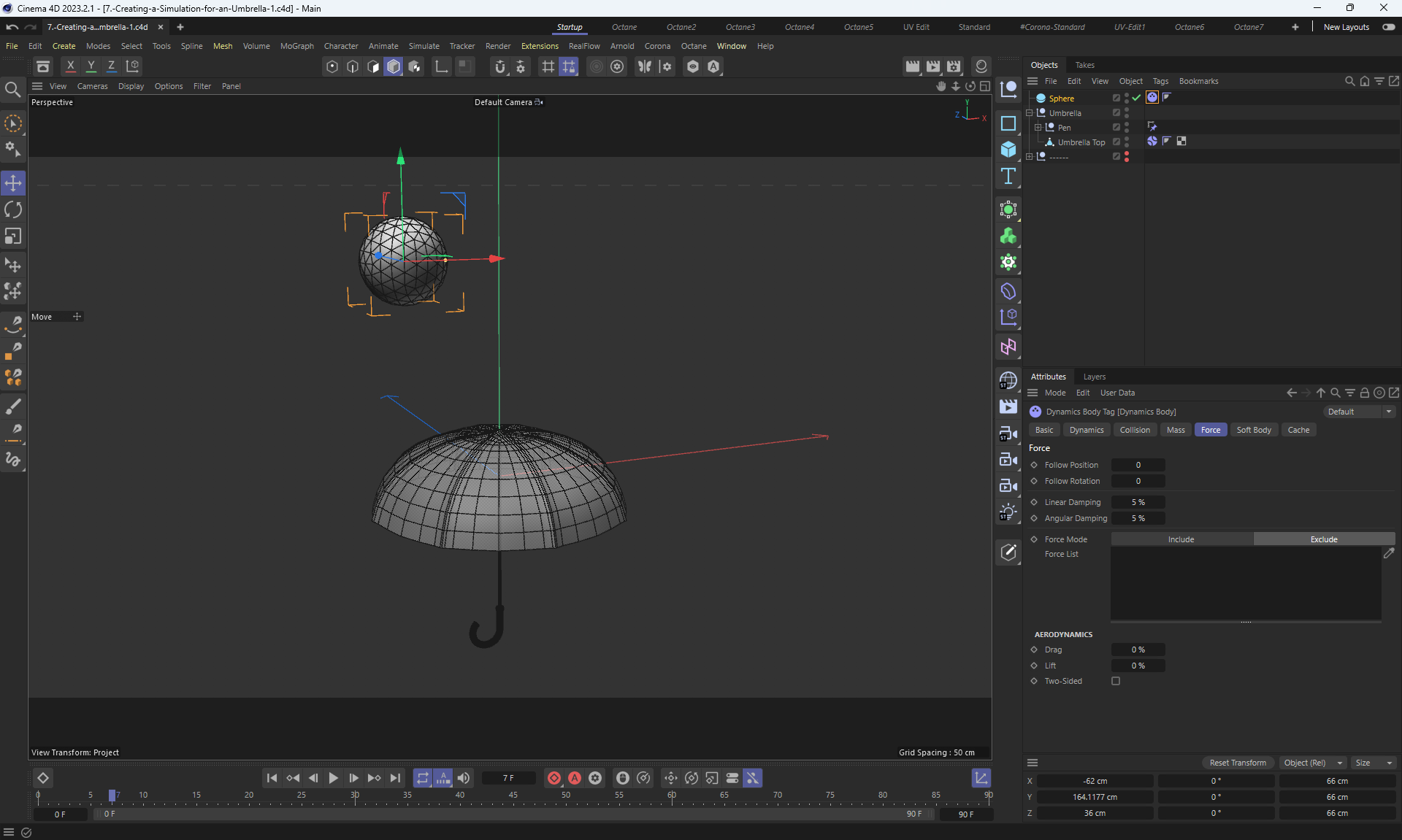Click the Record Active Objects button
This screenshot has width=1402, height=840.
click(554, 778)
